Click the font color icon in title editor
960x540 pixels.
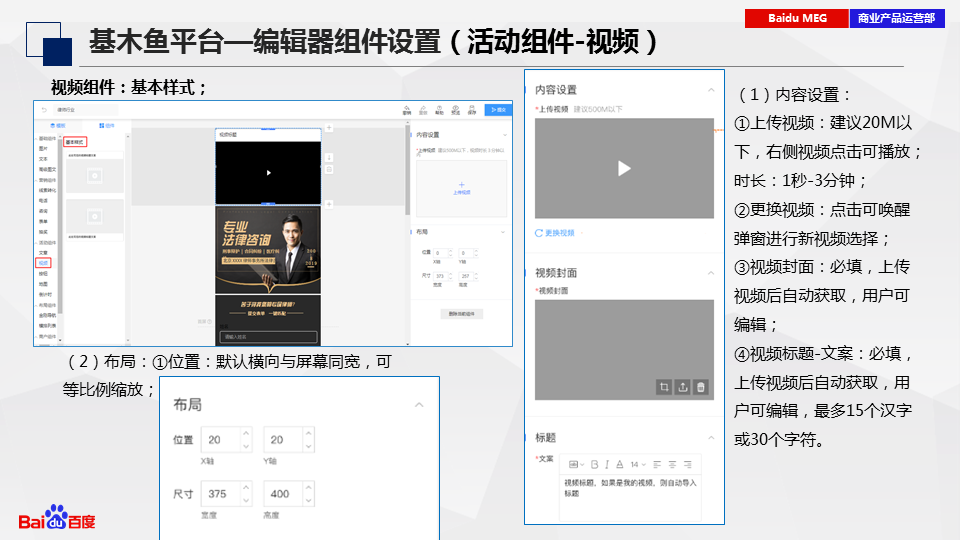(620, 465)
